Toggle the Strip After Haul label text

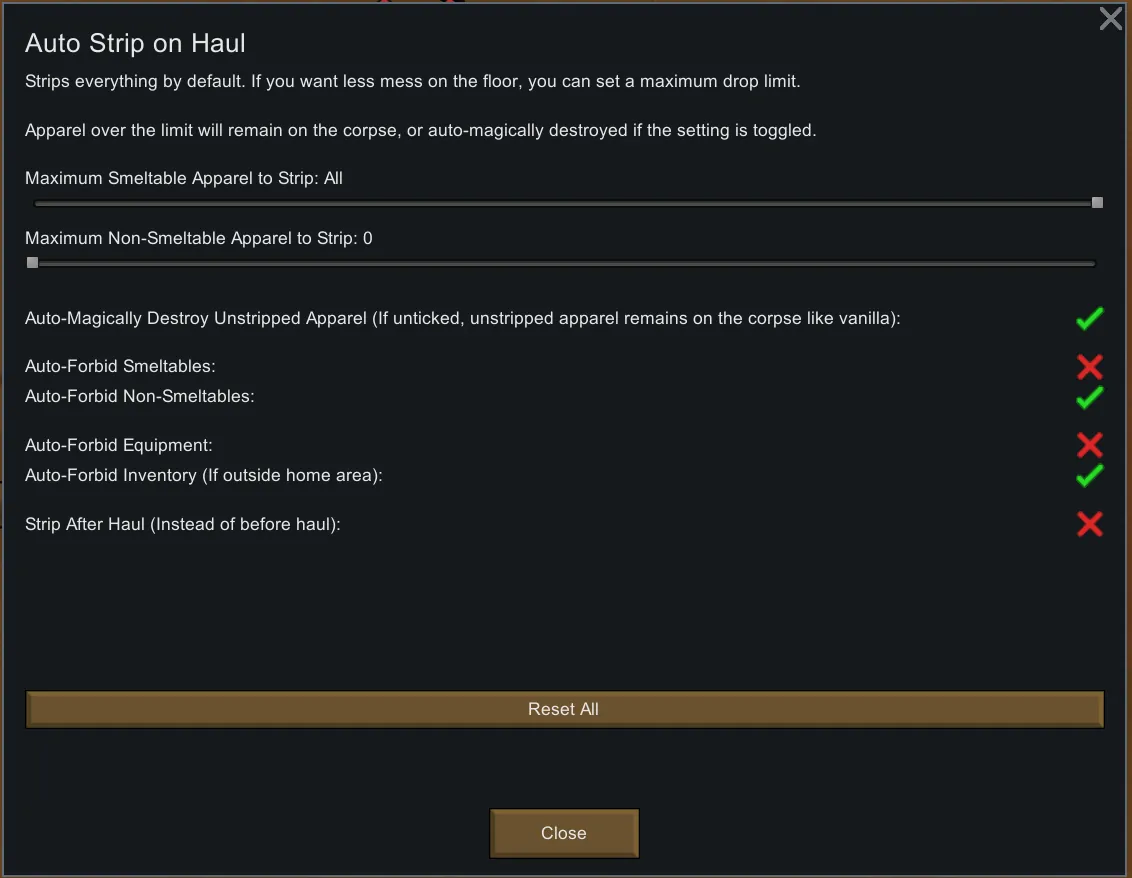click(x=183, y=523)
